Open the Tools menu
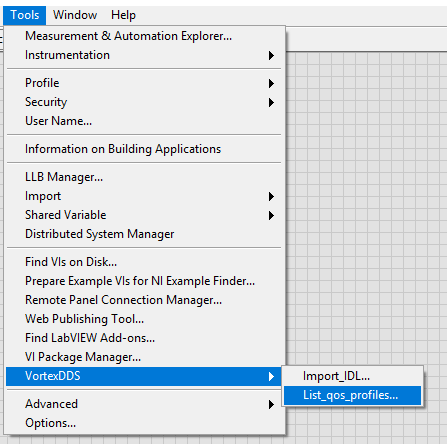This screenshot has width=447, height=444. click(x=25, y=15)
